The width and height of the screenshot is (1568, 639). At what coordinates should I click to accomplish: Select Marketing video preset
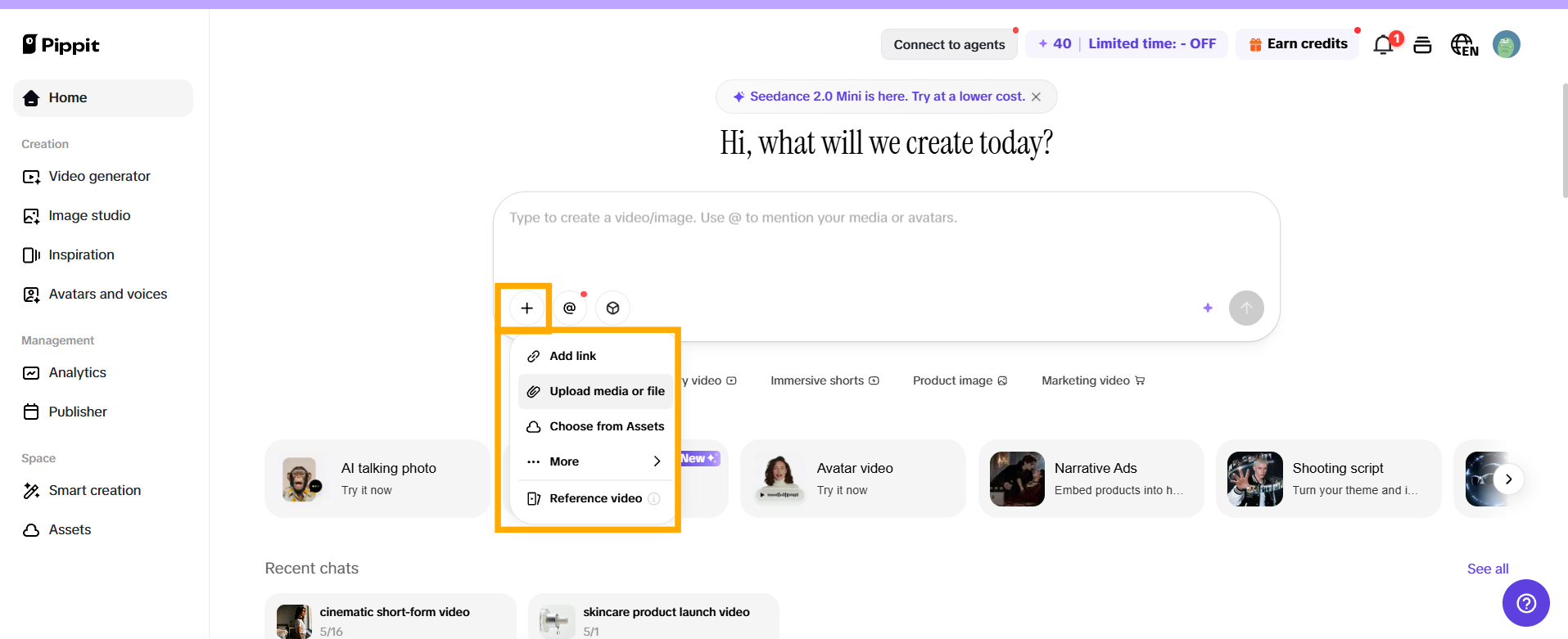tap(1093, 380)
